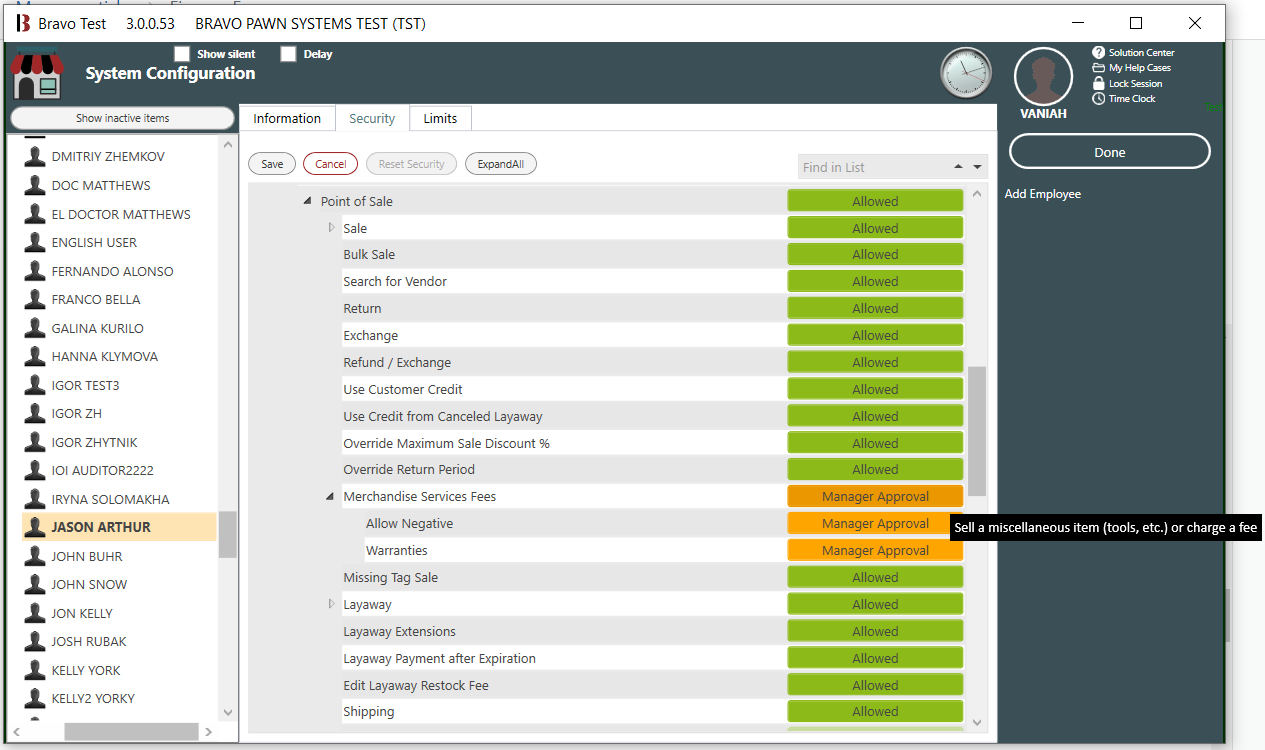This screenshot has height=750, width=1265.
Task: Select employee GALINA KURILO
Action: pos(97,329)
